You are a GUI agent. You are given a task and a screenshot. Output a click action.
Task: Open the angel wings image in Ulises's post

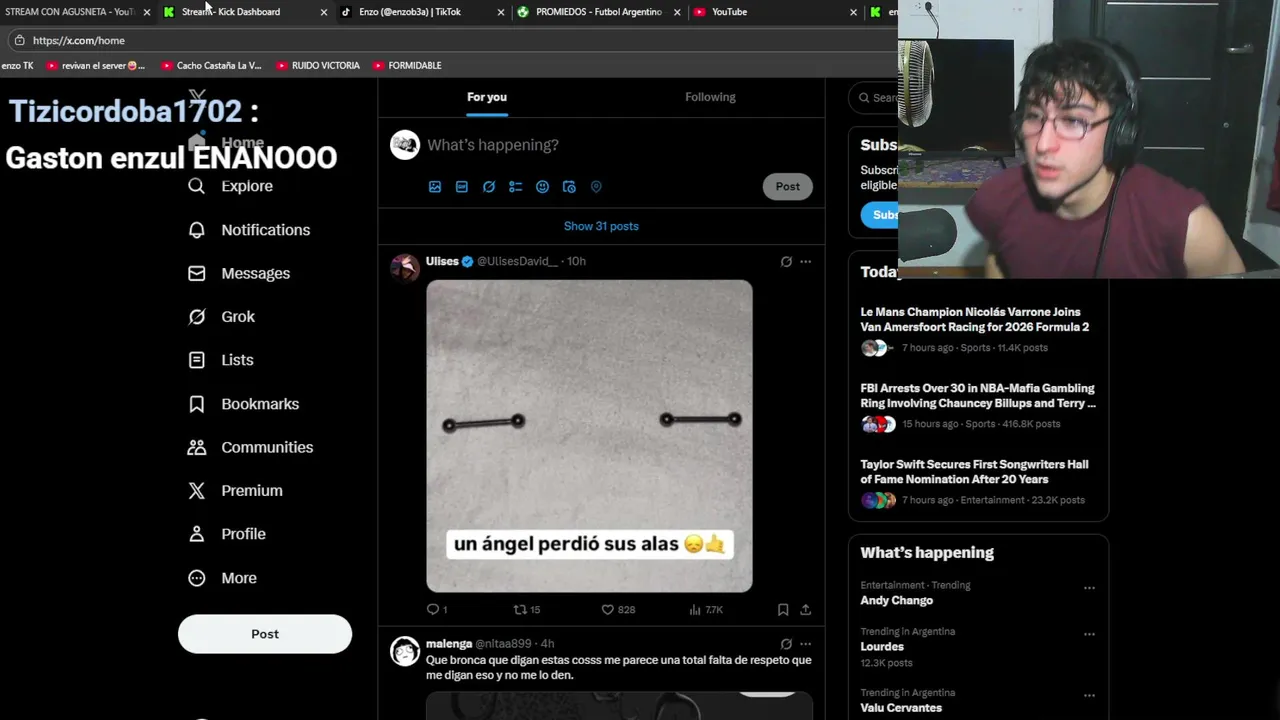click(589, 436)
